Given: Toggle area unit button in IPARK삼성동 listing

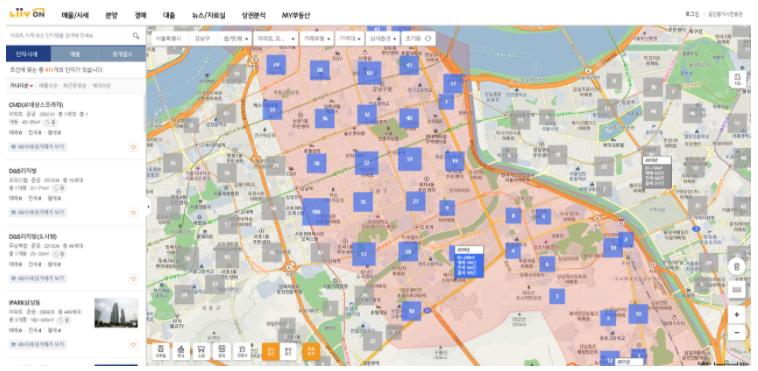Looking at the screenshot, I should pos(64,320).
